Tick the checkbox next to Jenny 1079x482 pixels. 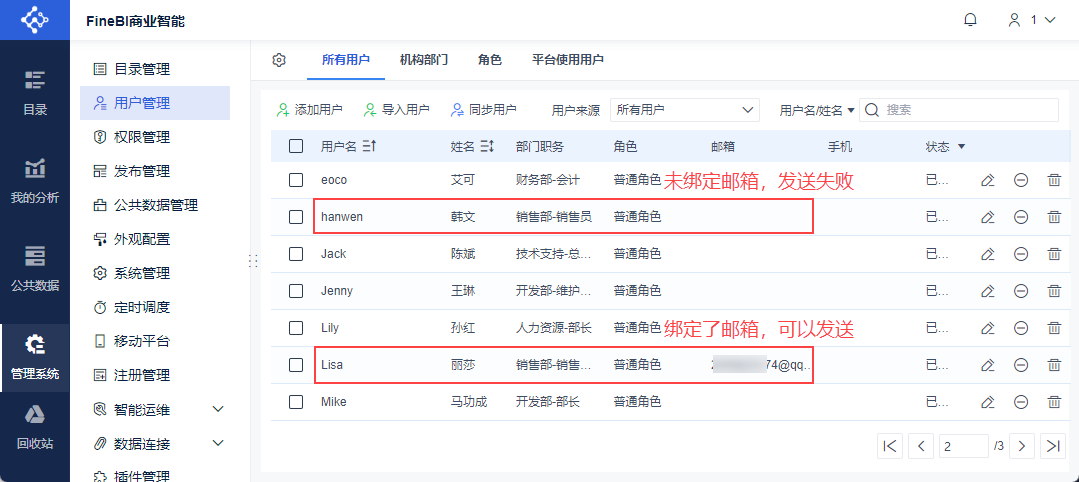296,291
